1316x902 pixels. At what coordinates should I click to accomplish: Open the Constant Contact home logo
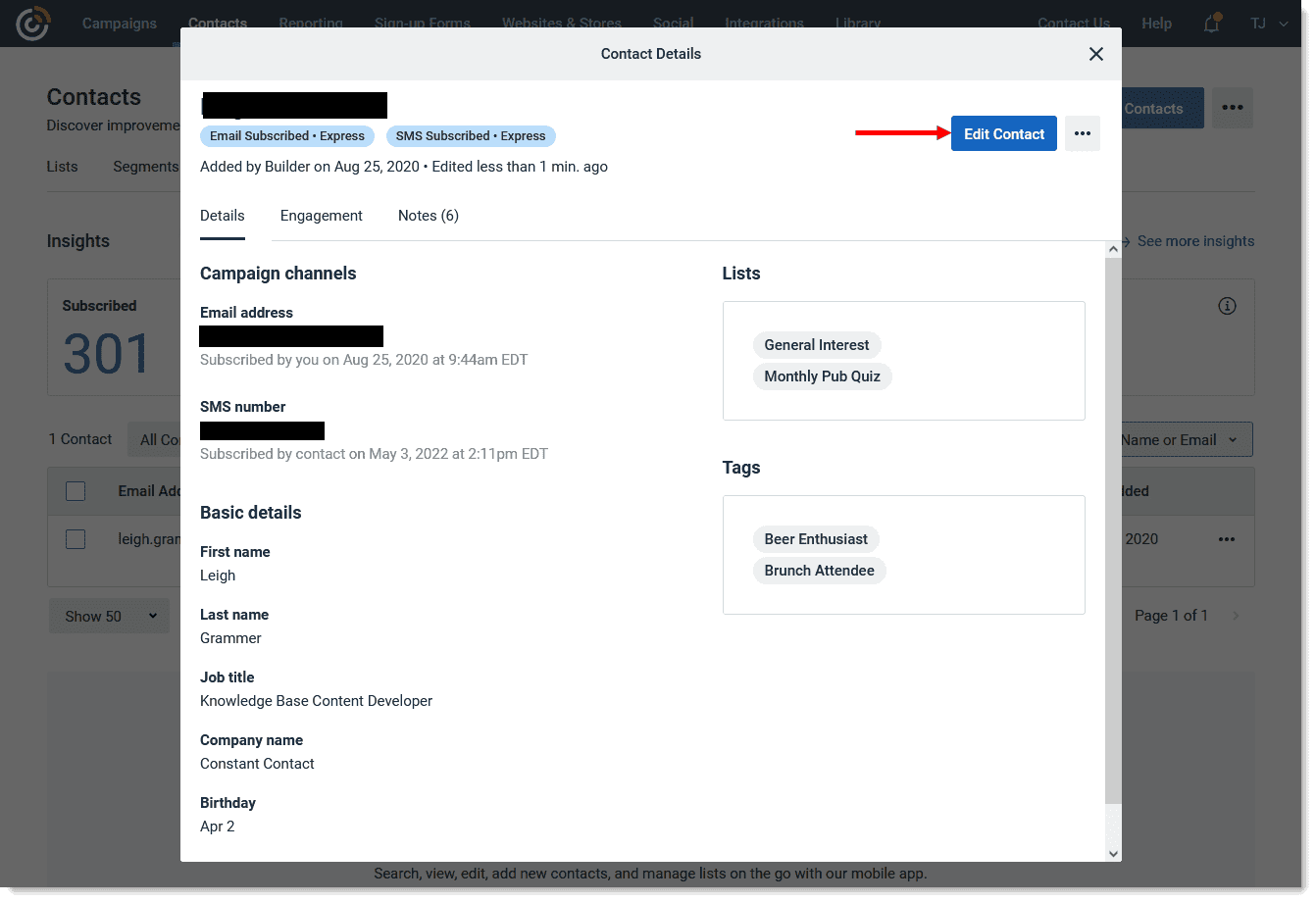(32, 23)
